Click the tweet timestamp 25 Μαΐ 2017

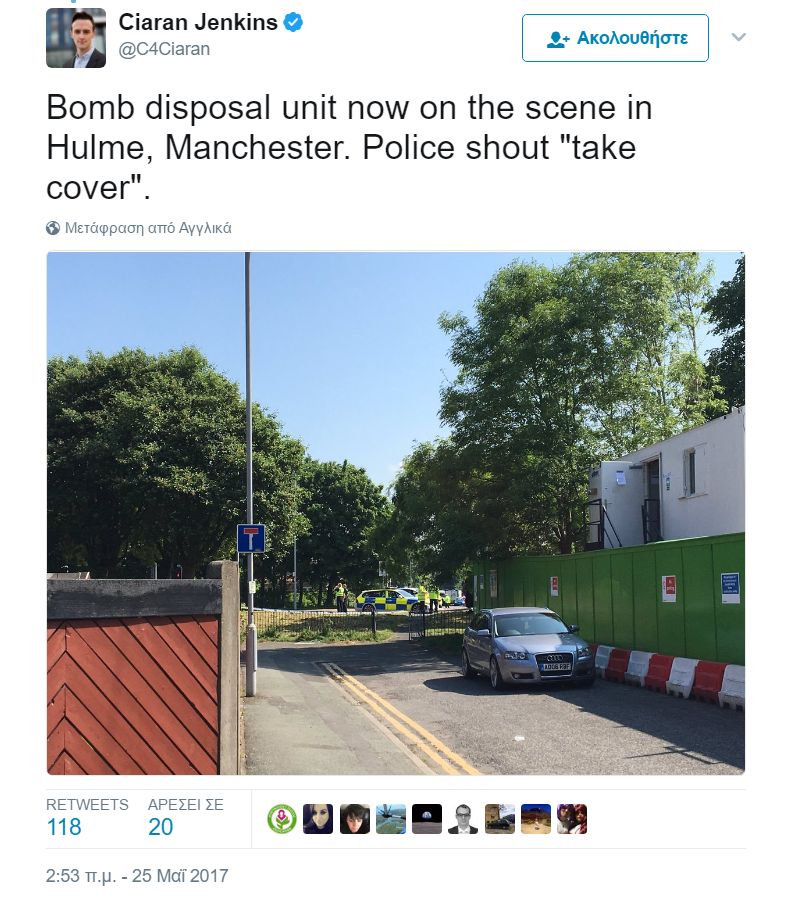coord(137,876)
